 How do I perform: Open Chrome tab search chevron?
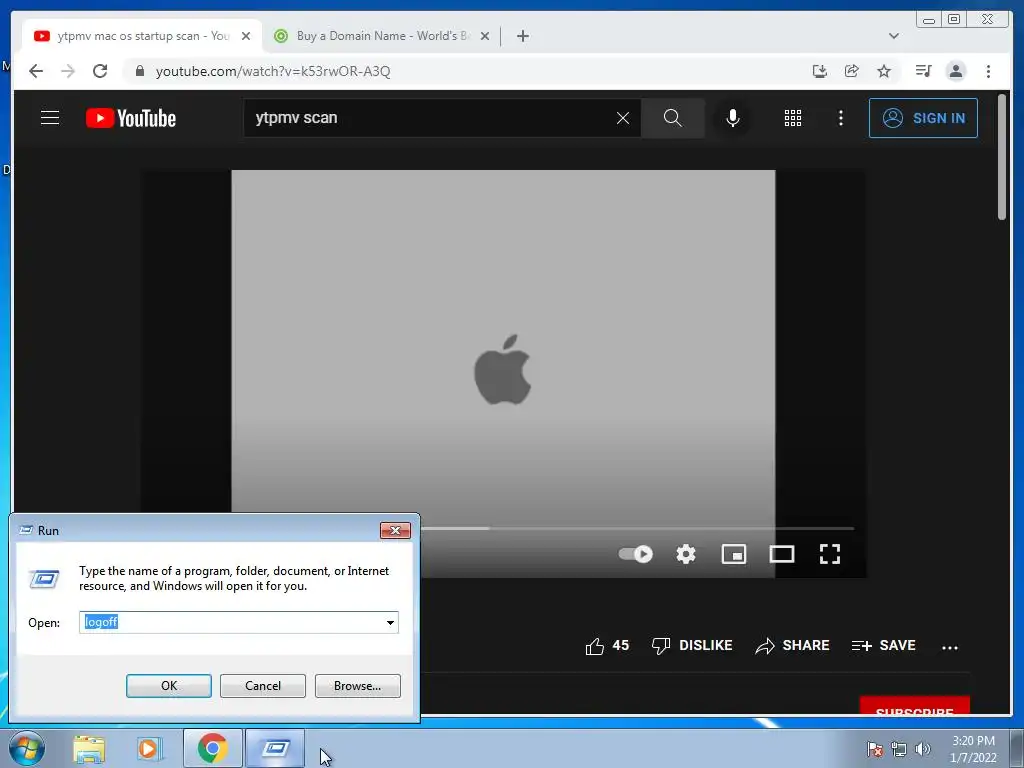pyautogui.click(x=894, y=36)
